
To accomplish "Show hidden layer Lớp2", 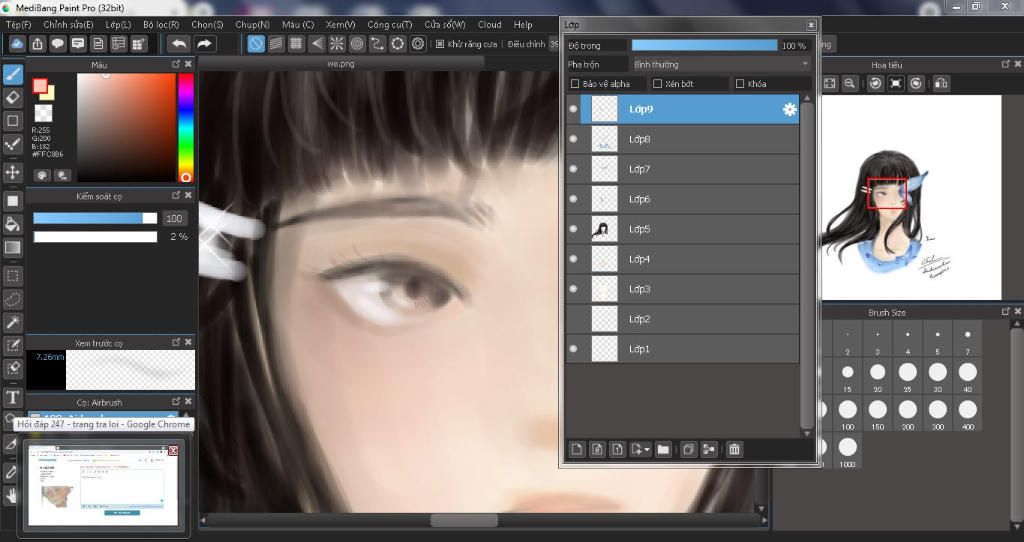I will (x=573, y=319).
